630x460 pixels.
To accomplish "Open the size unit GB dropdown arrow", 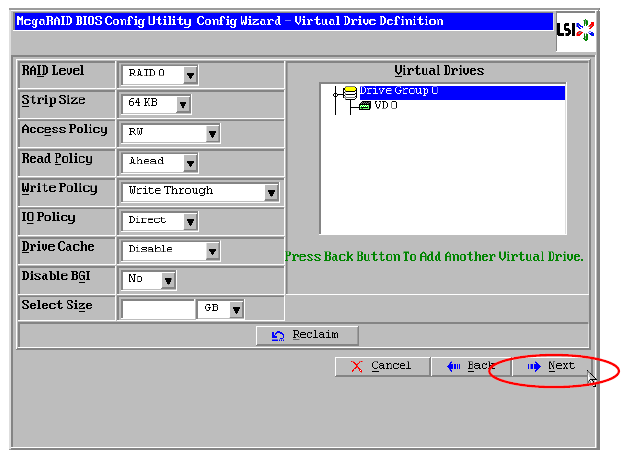I will point(236,310).
